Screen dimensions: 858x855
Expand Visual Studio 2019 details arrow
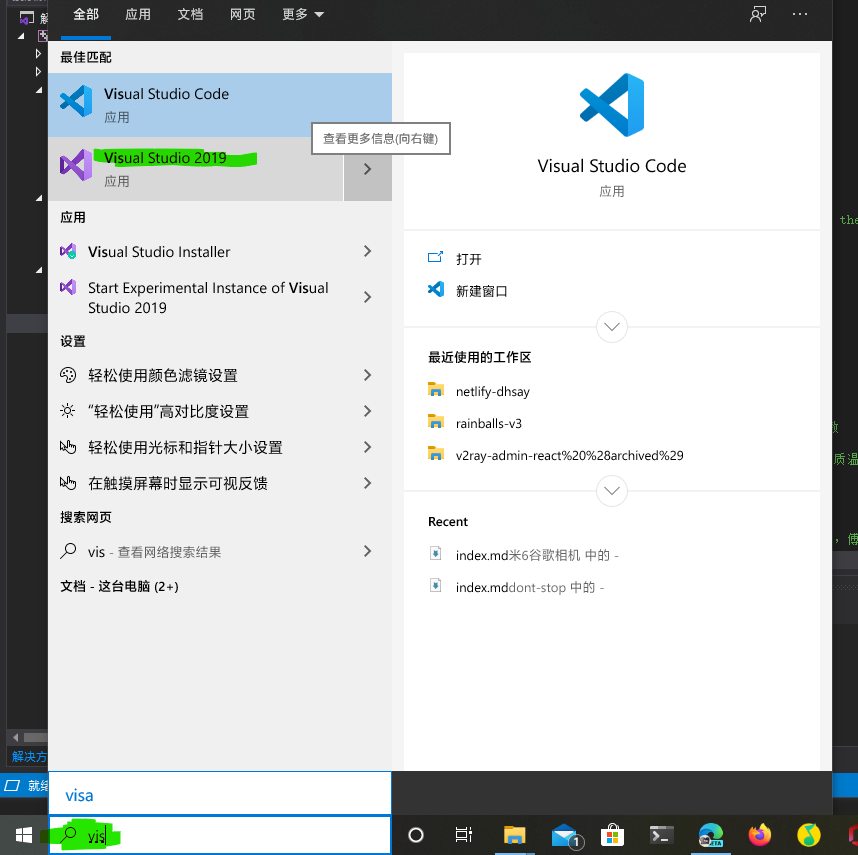tap(368, 169)
